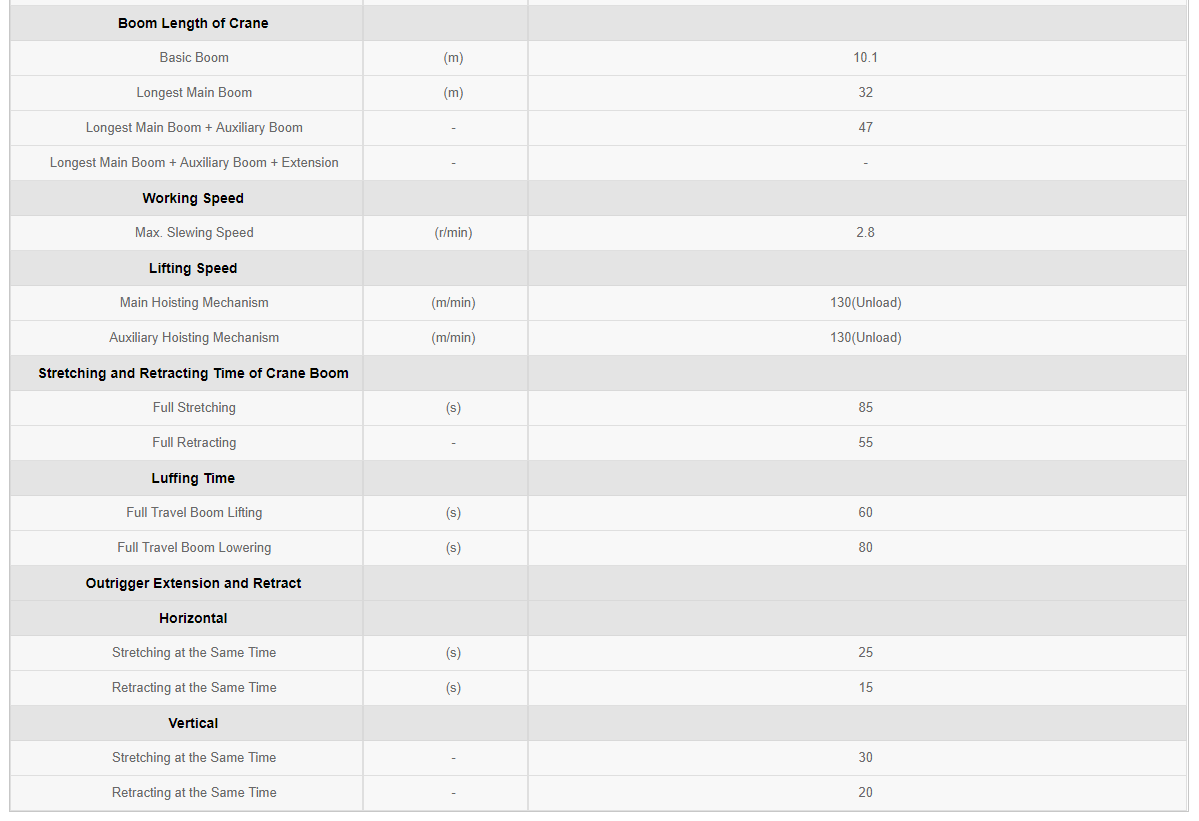
Task: Select the Full Retracting row label
Action: (194, 443)
